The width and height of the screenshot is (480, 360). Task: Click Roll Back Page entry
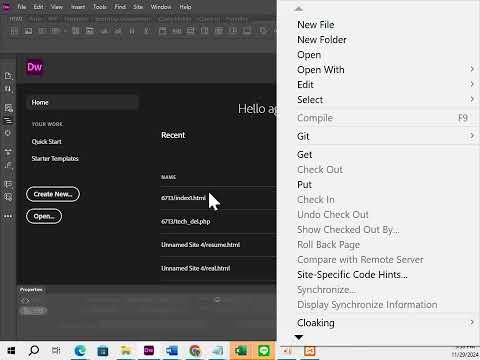pos(329,245)
